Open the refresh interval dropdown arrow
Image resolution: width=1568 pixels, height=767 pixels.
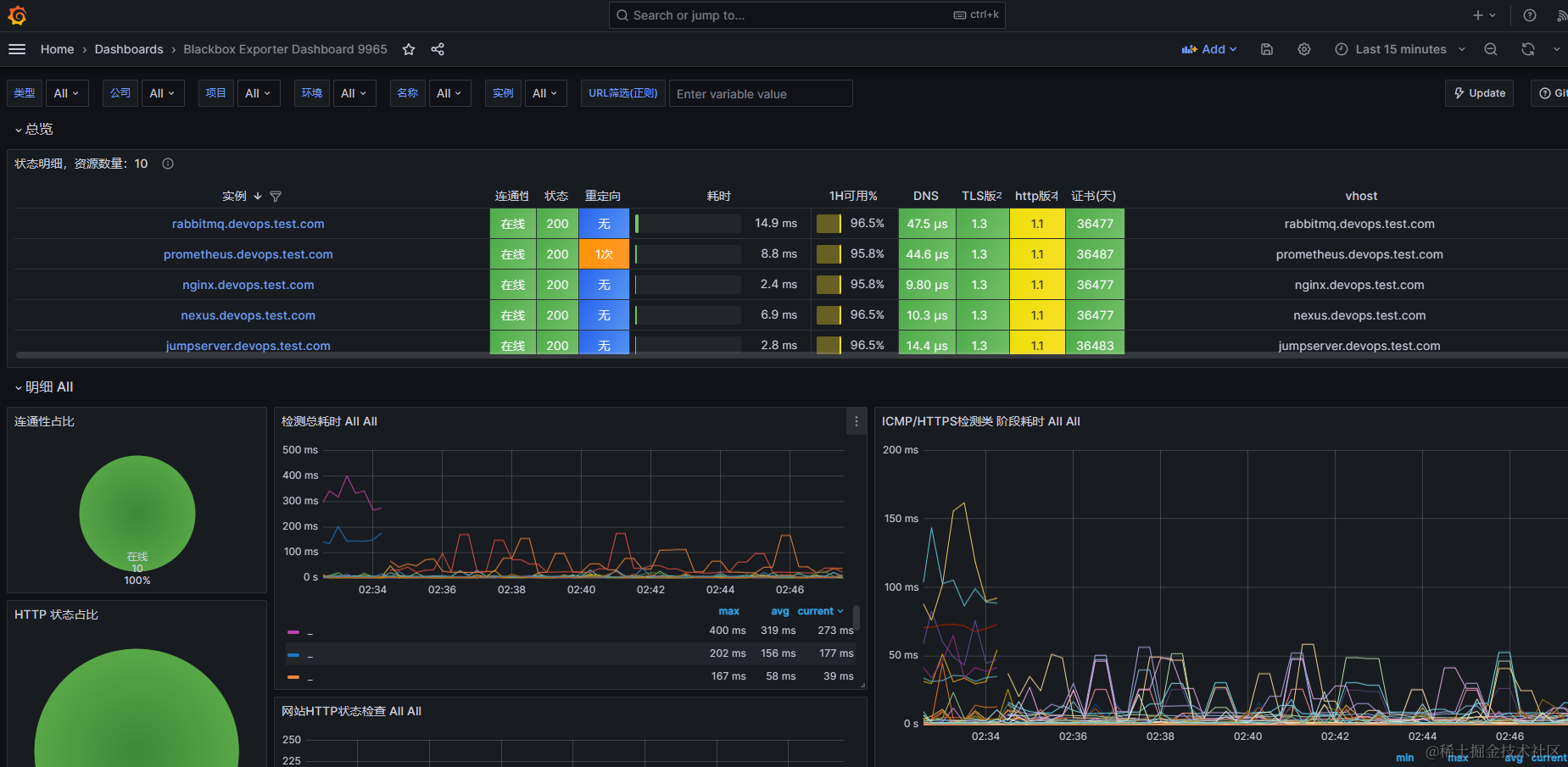[x=1557, y=49]
